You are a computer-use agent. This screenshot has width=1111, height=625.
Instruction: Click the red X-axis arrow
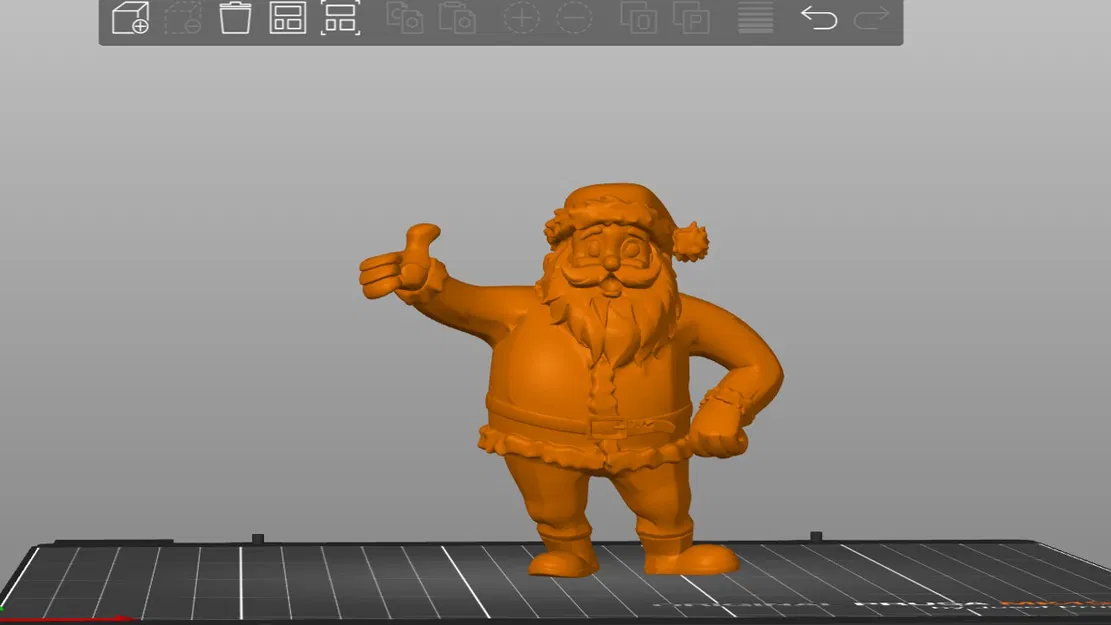(x=110, y=618)
